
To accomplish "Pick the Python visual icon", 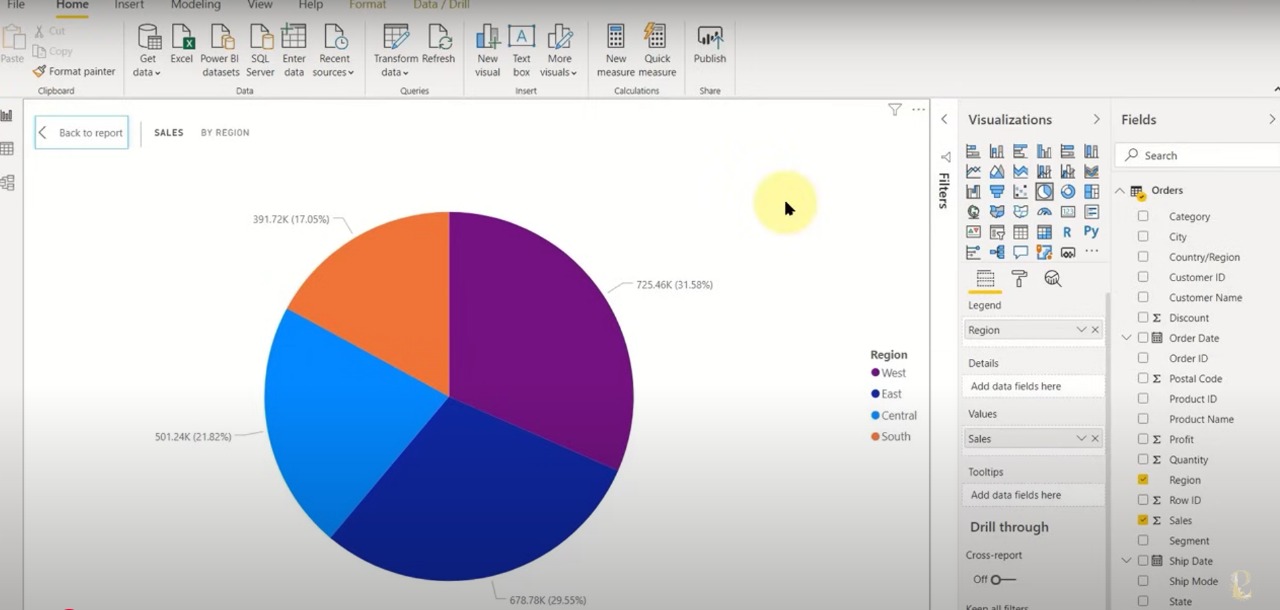I will click(x=1091, y=231).
